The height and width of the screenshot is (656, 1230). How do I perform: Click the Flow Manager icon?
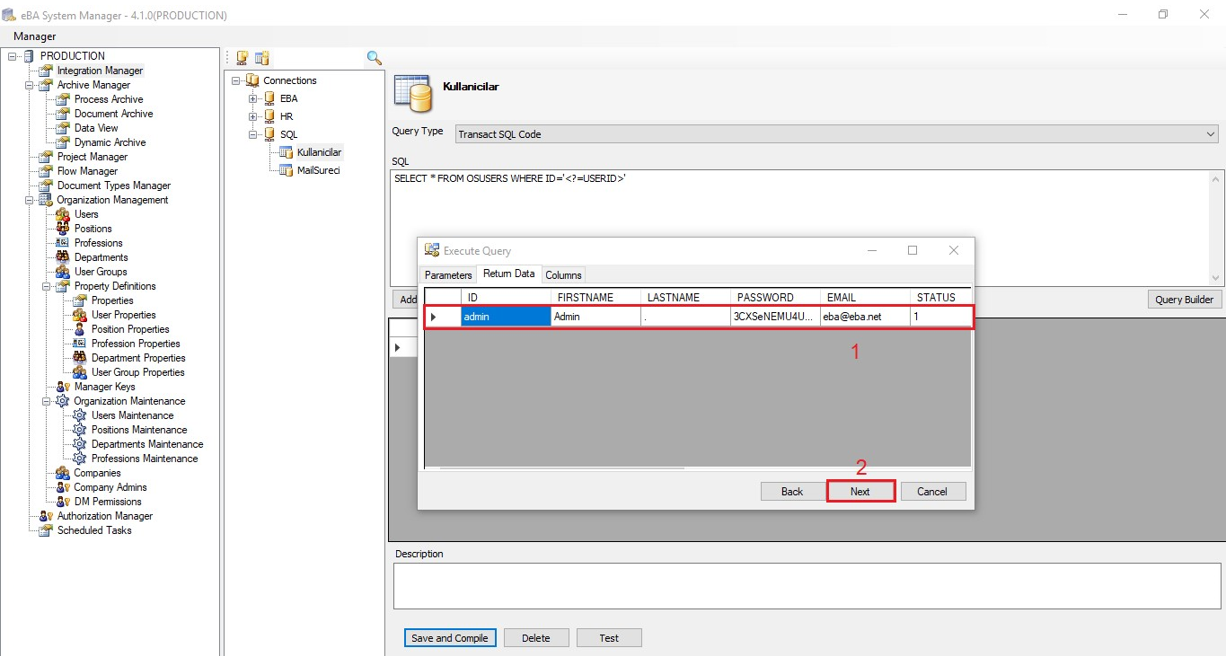46,171
